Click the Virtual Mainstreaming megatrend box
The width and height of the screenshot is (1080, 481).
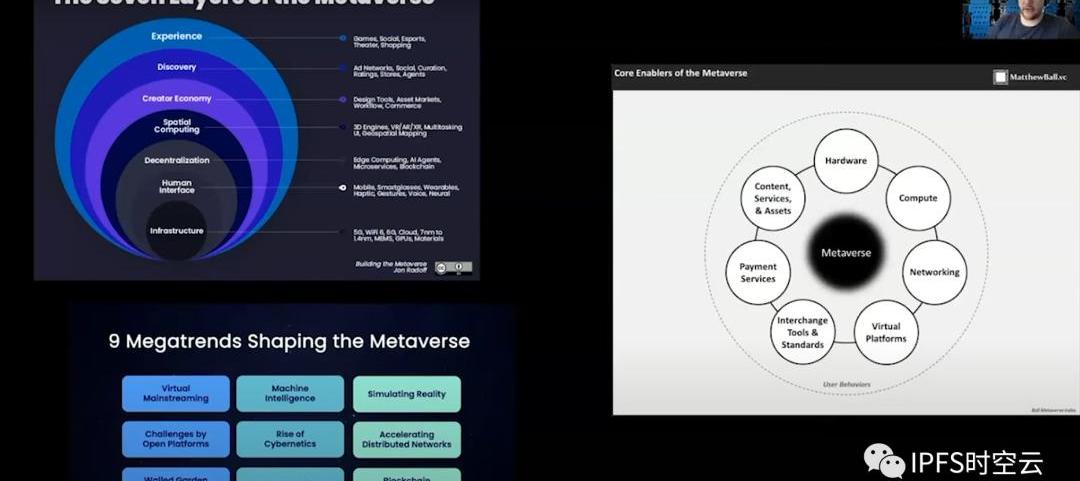coord(176,393)
